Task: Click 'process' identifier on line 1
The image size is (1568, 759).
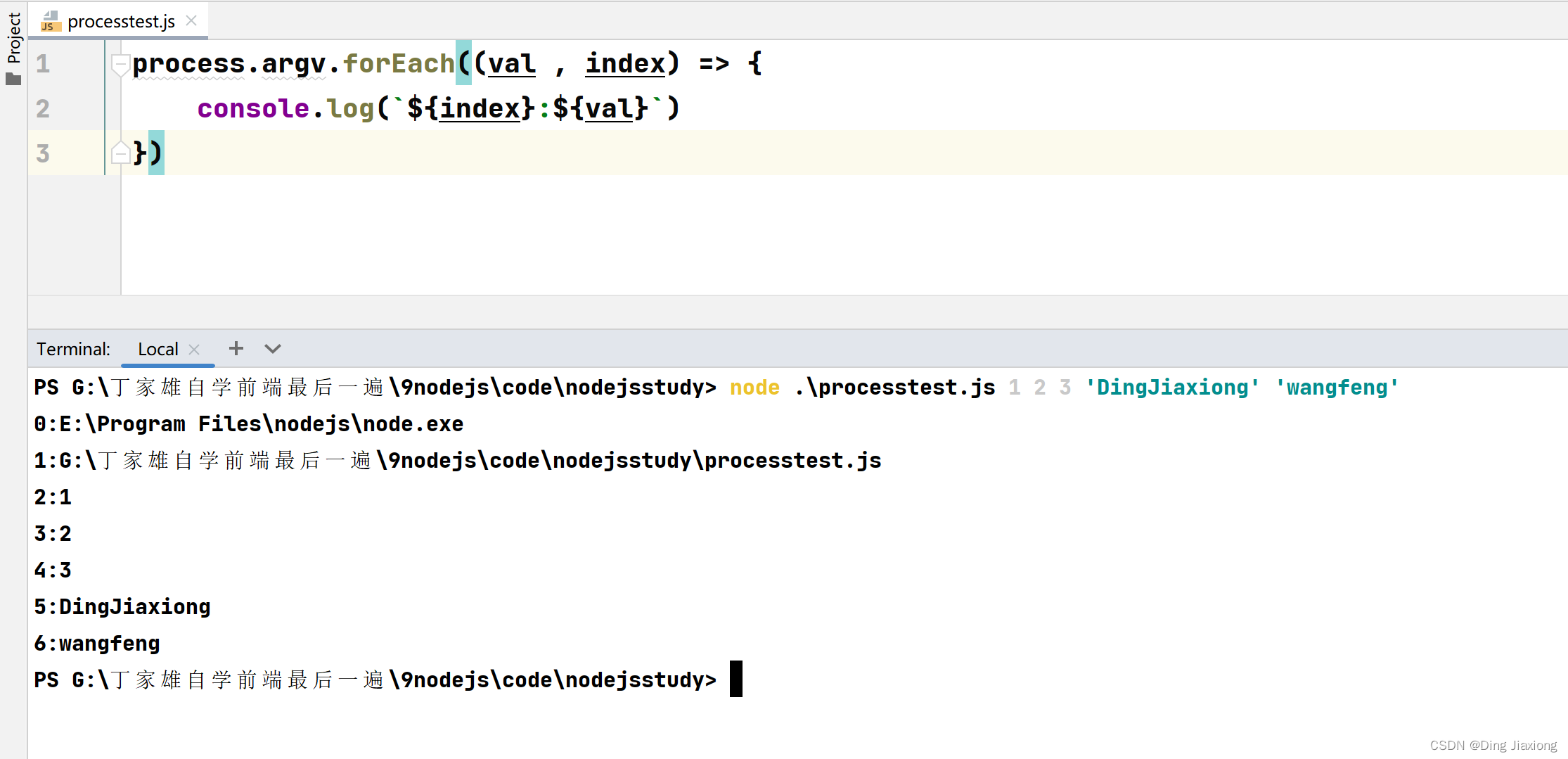Action: tap(188, 63)
